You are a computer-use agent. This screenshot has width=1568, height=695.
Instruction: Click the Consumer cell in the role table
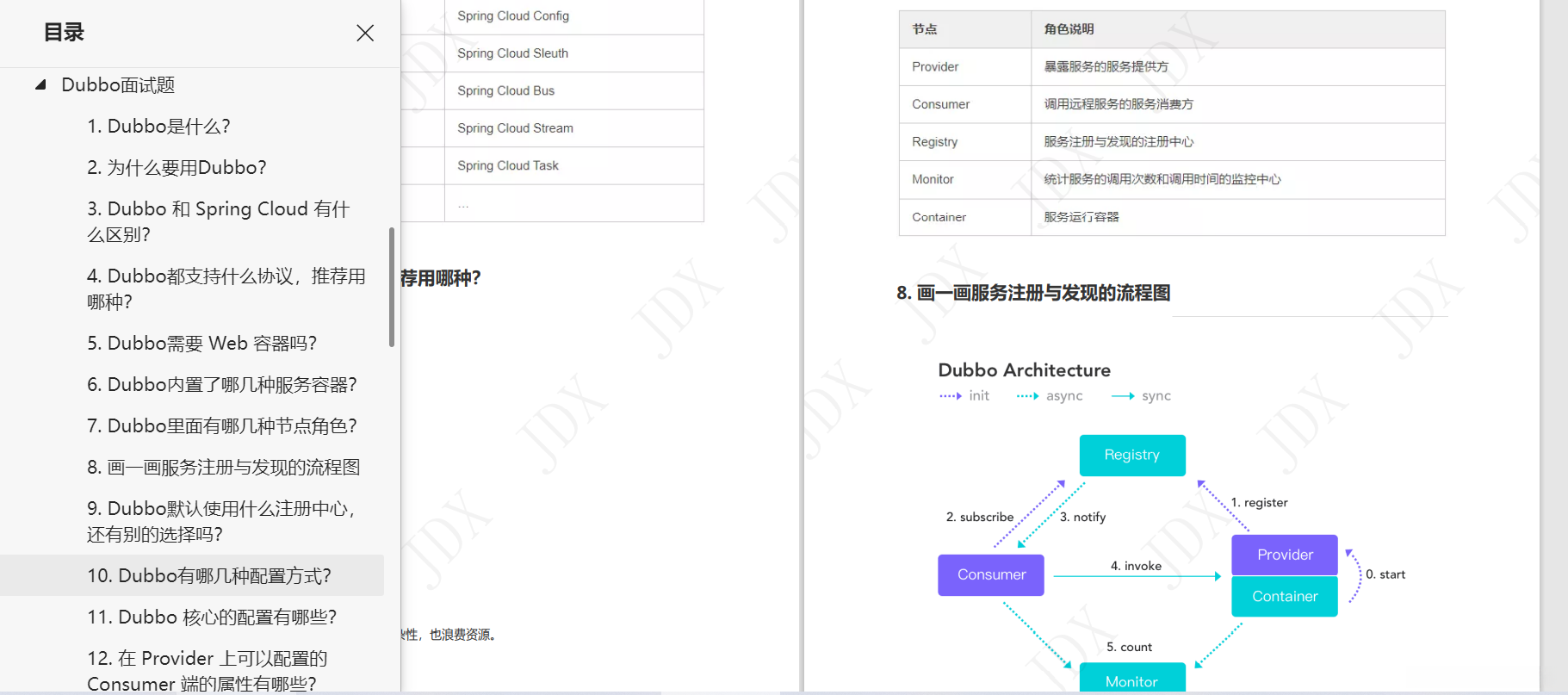click(965, 104)
